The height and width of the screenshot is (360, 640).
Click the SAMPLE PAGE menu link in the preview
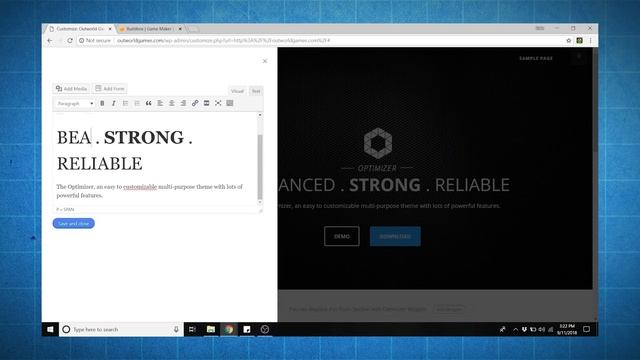pyautogui.click(x=536, y=58)
